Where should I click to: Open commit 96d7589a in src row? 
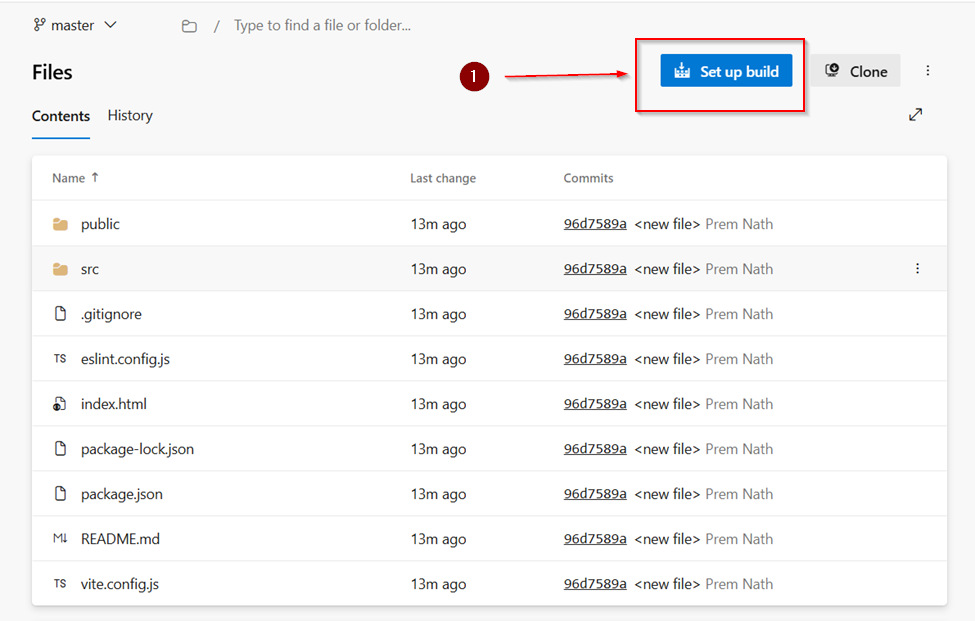click(x=595, y=269)
